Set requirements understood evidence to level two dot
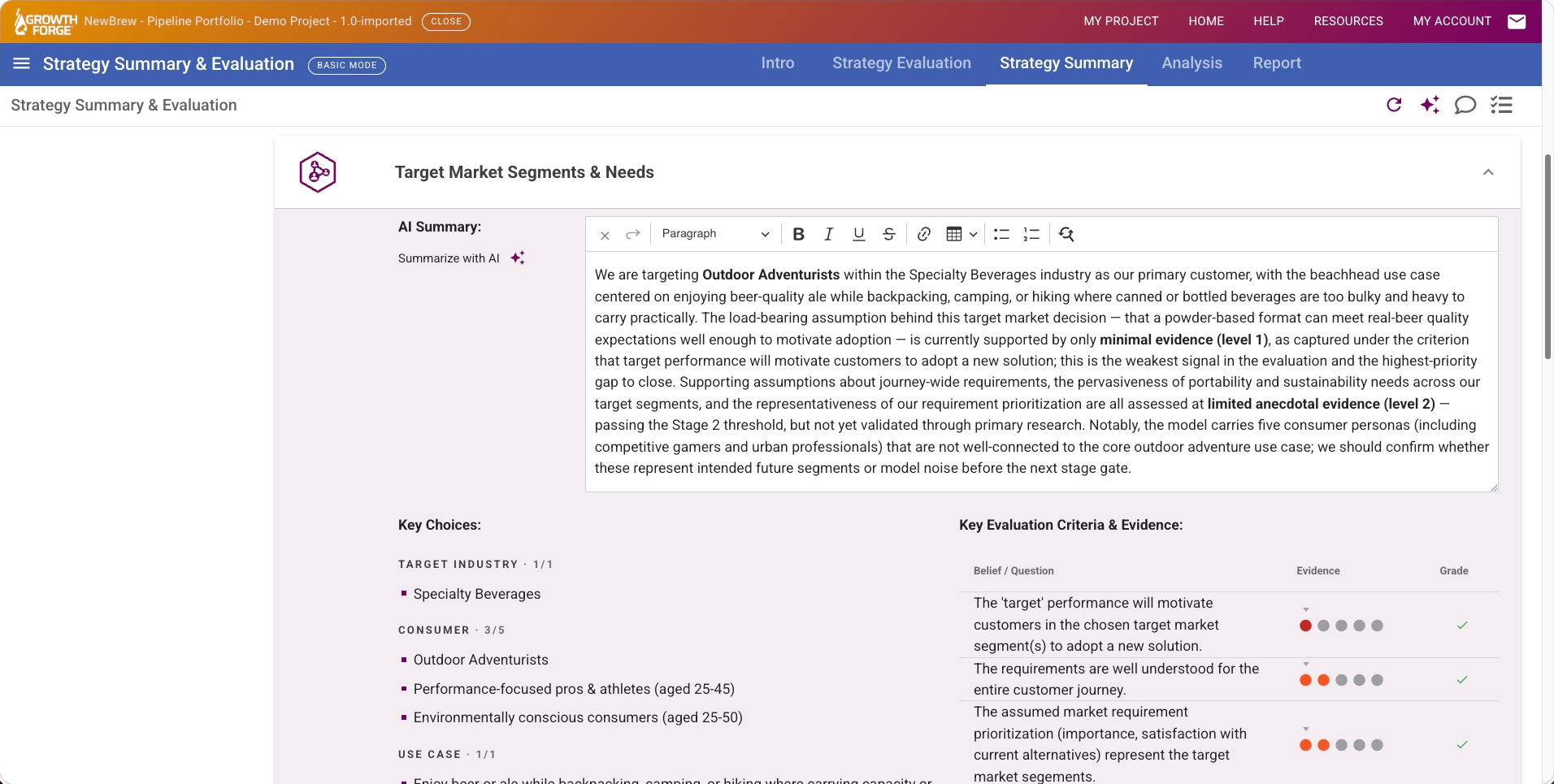The height and width of the screenshot is (784, 1554). click(1323, 680)
